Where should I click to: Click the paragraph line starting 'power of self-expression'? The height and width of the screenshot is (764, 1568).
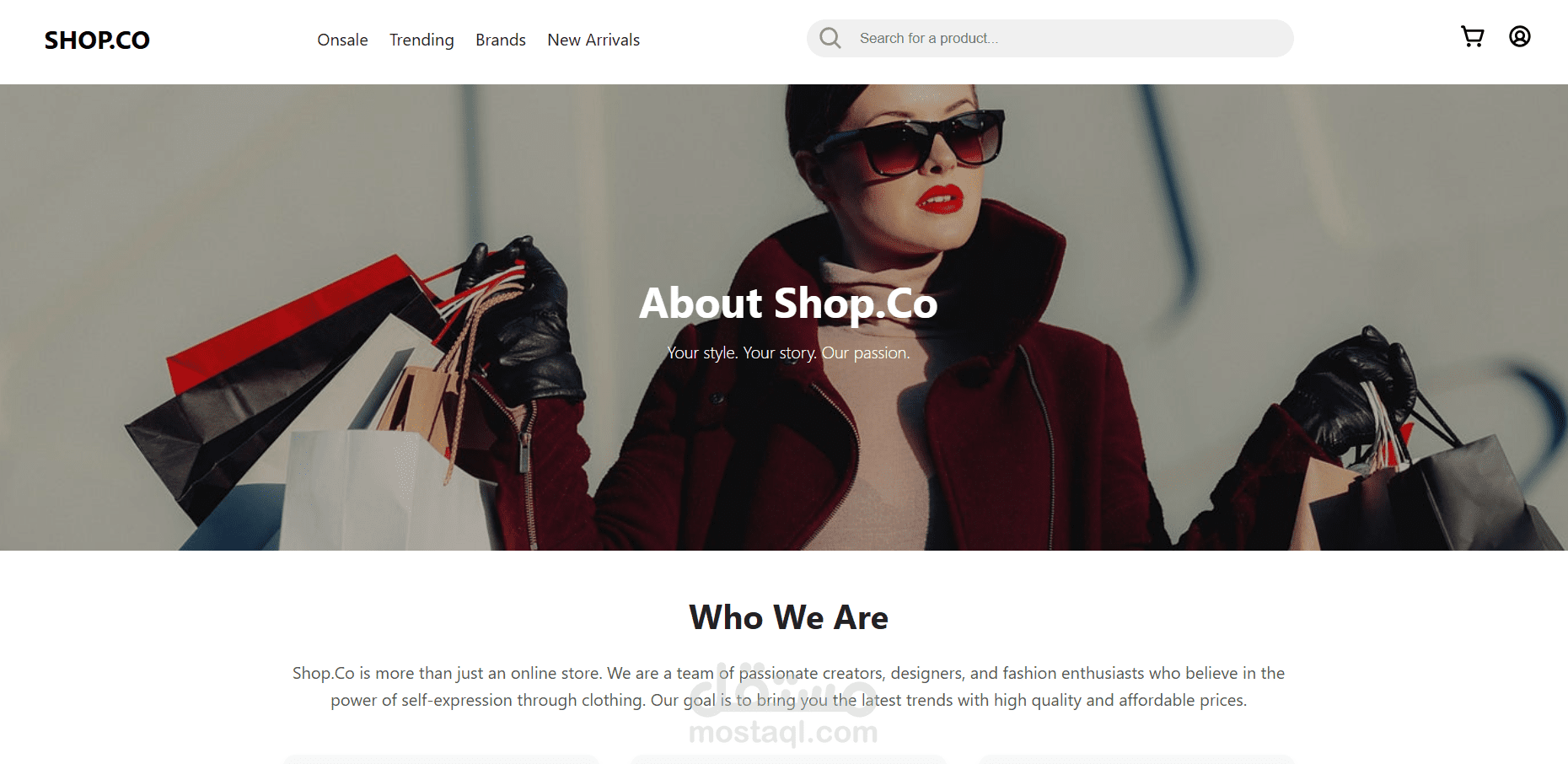tap(788, 700)
